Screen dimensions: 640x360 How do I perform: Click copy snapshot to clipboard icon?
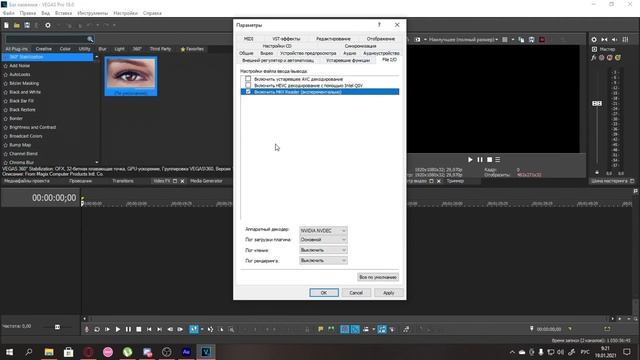521,40
